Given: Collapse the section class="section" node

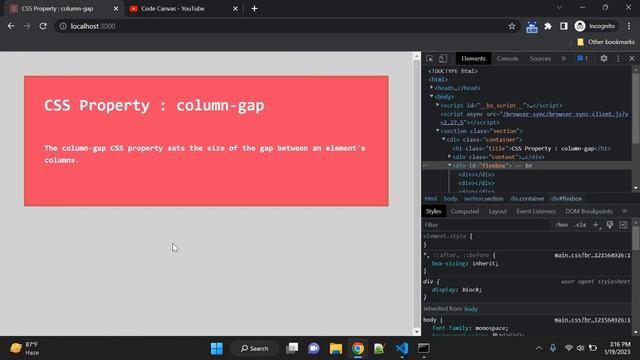Looking at the screenshot, I should point(438,131).
